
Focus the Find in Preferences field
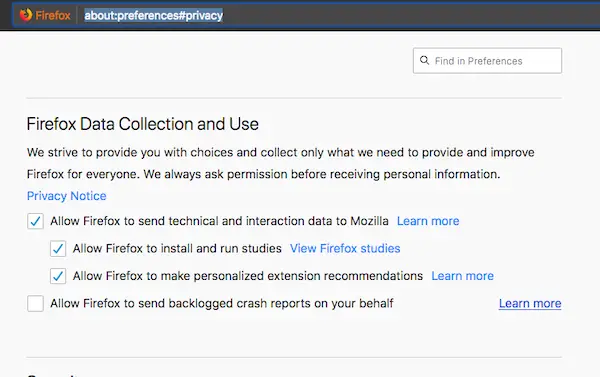487,60
